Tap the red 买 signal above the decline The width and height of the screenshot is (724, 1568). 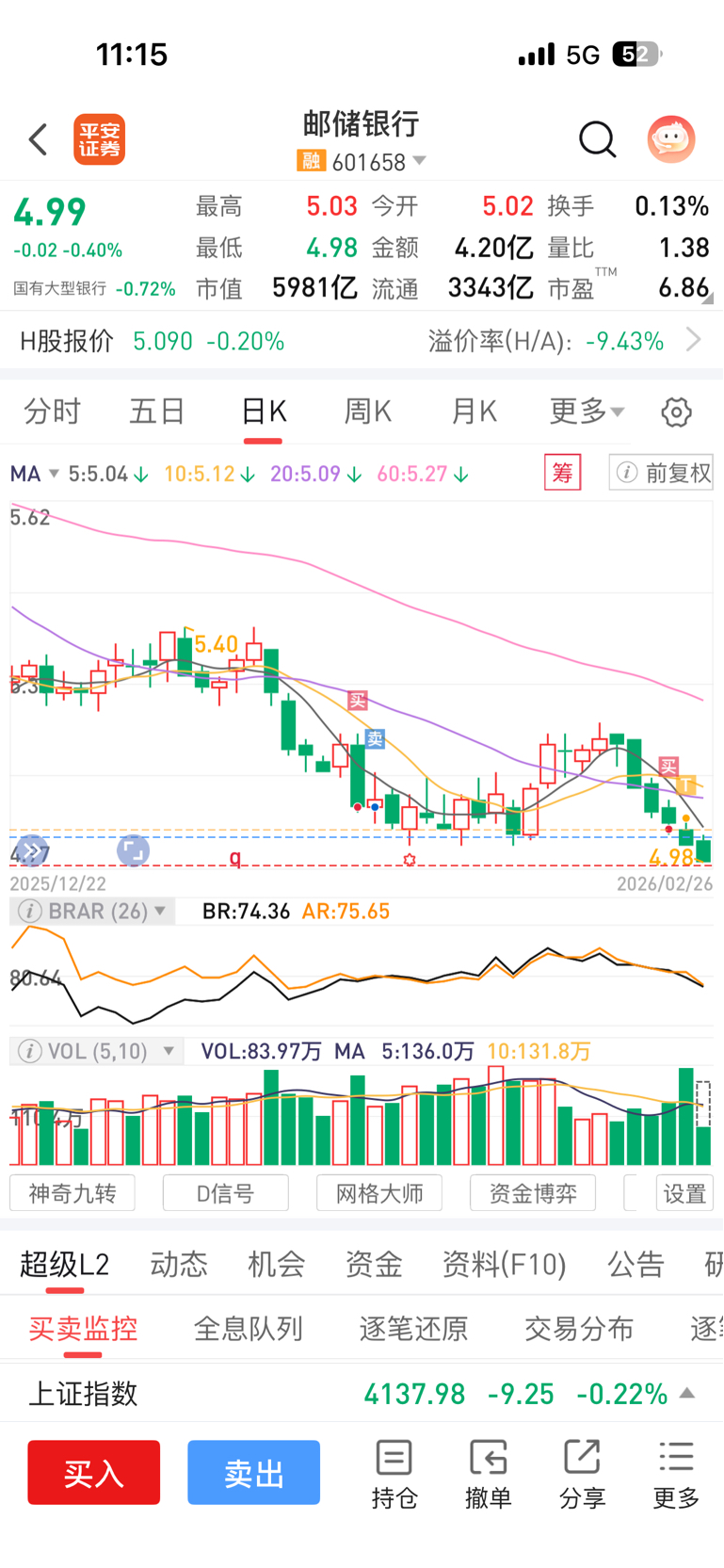pos(358,701)
